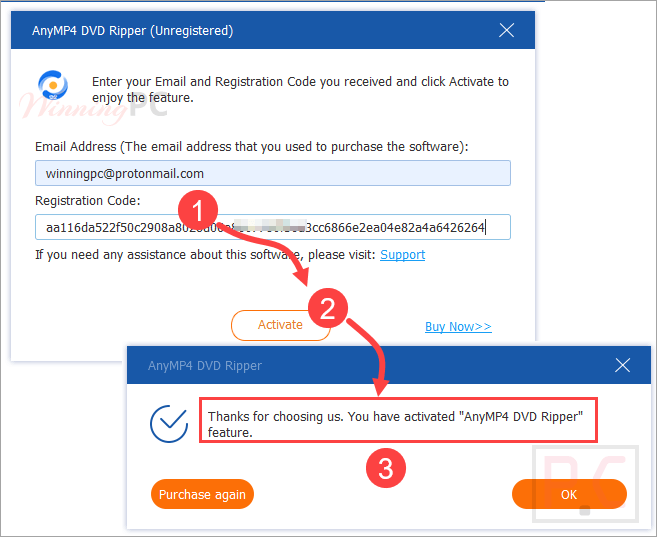The width and height of the screenshot is (657, 537).
Task: Click the Activate button
Action: point(280,325)
